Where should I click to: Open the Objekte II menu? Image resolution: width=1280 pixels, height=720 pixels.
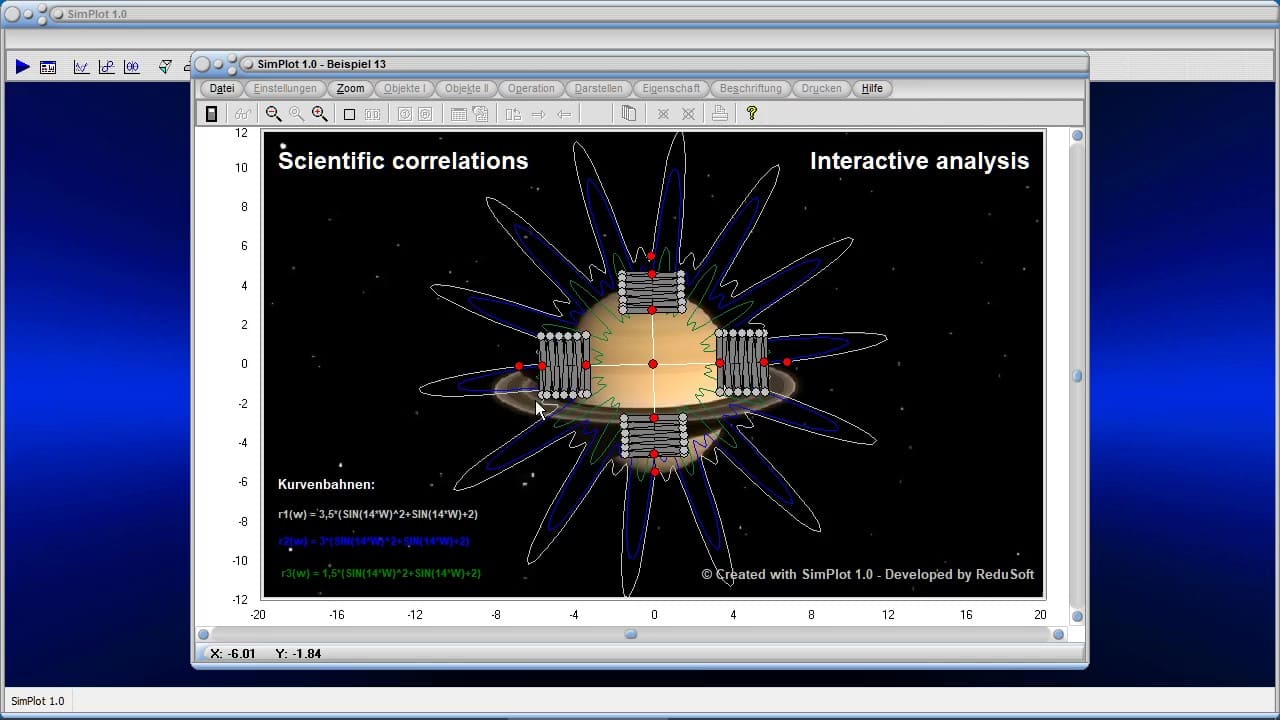tap(466, 88)
